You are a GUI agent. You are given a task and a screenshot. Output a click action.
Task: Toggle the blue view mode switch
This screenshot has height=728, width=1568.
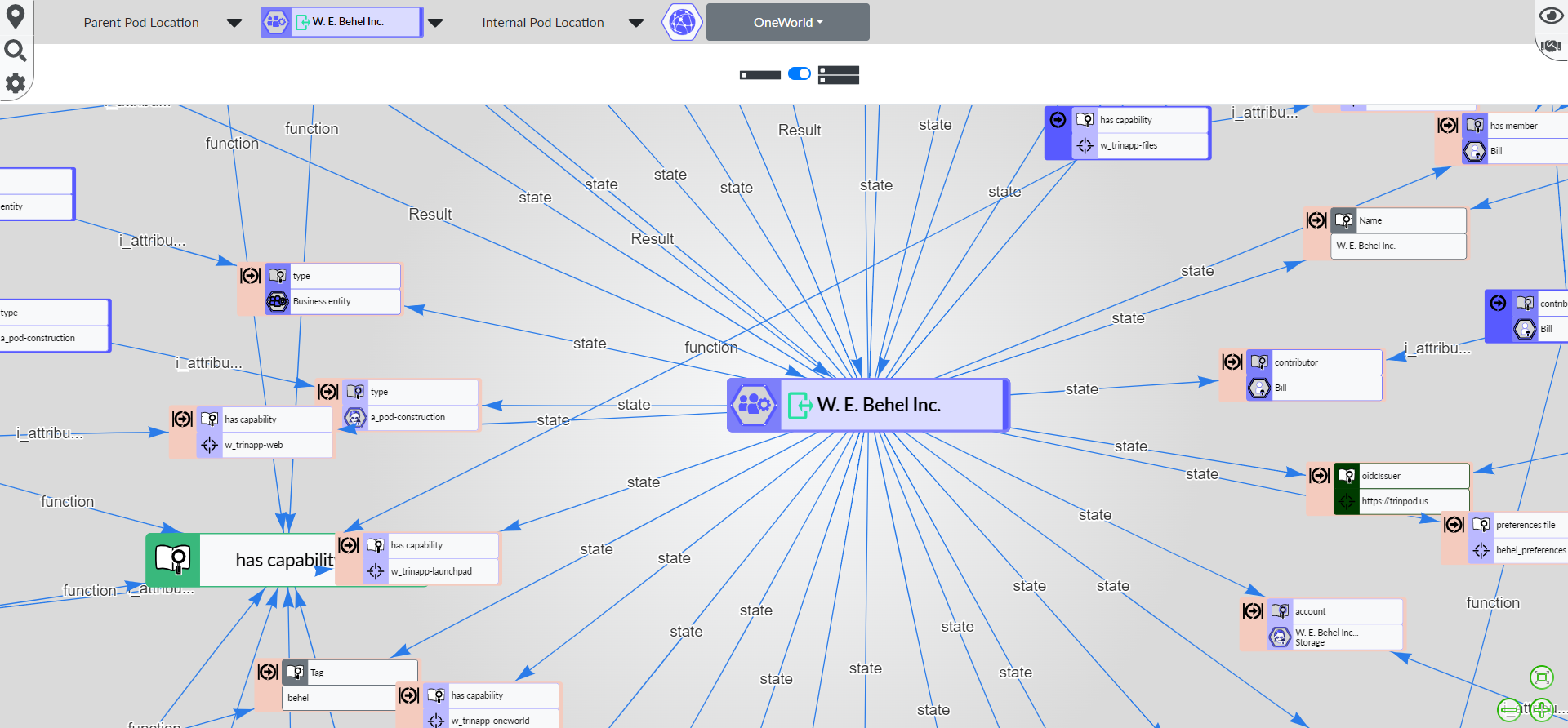(x=800, y=74)
